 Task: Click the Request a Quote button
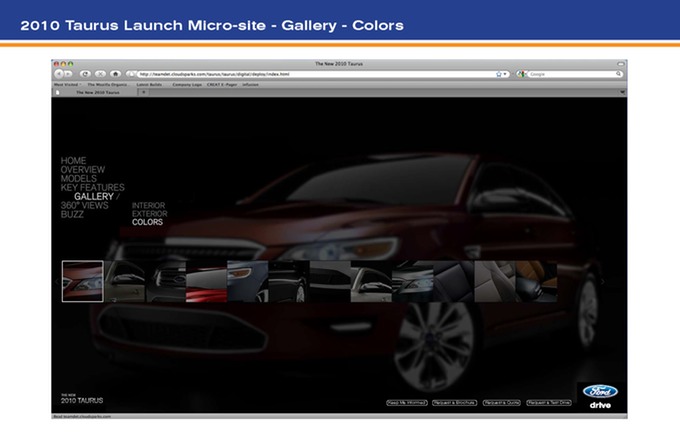point(502,403)
